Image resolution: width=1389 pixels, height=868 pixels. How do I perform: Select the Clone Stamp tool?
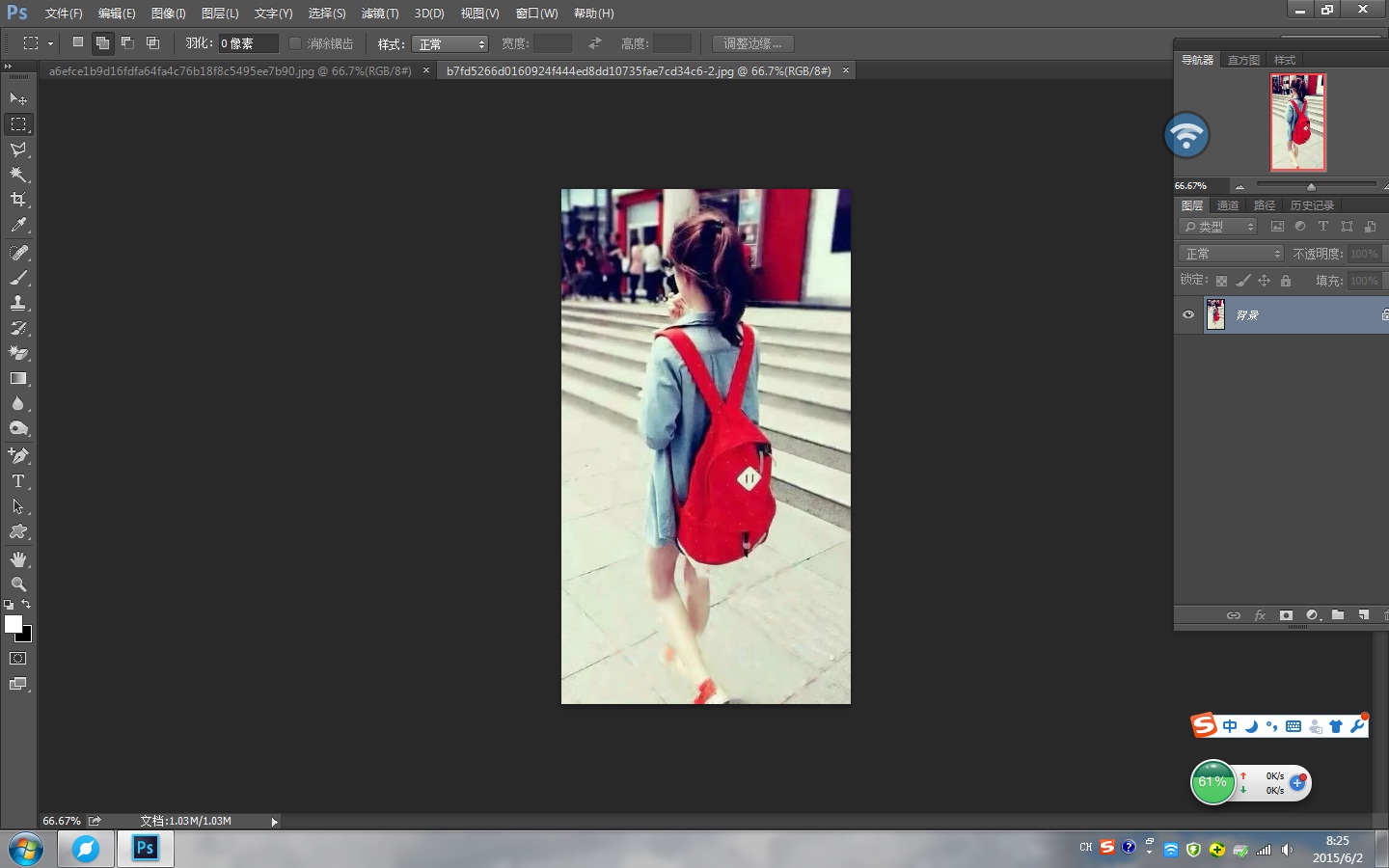coord(18,303)
